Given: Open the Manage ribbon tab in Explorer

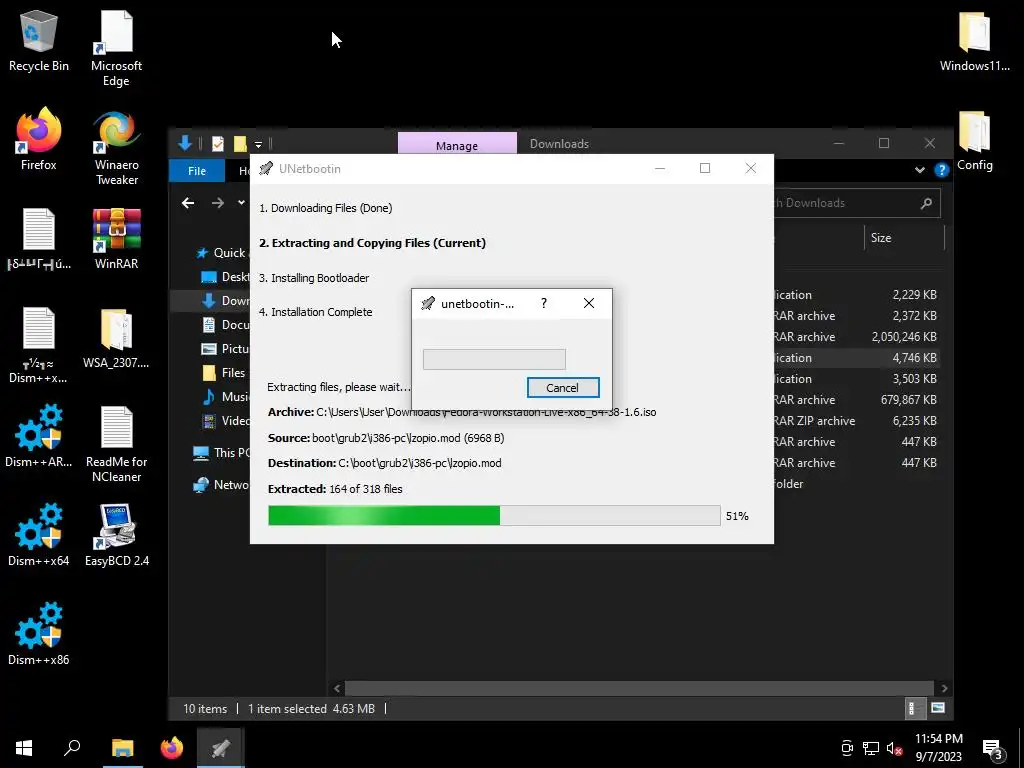Looking at the screenshot, I should (456, 143).
